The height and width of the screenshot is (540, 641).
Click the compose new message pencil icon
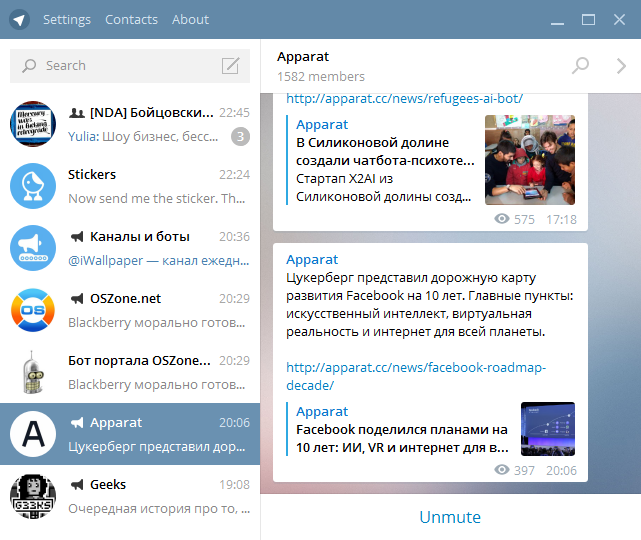click(x=231, y=66)
